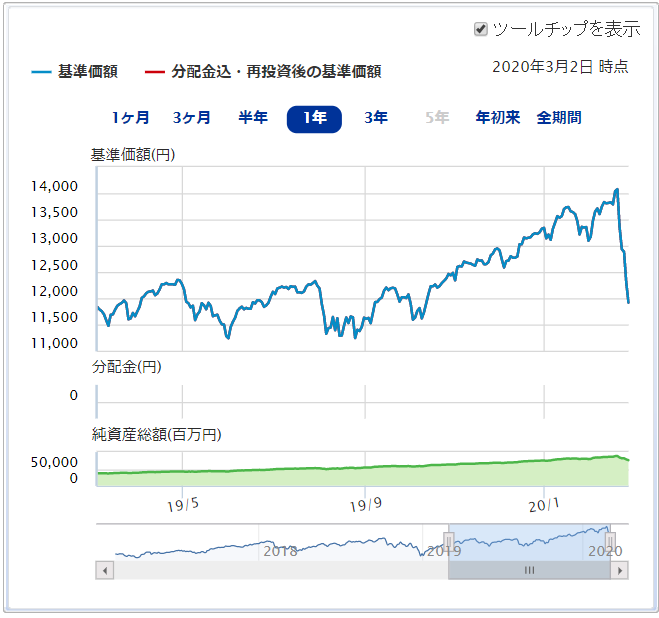Click the 11,000 y-axis value
This screenshot has width=659, height=618.
pos(55,343)
